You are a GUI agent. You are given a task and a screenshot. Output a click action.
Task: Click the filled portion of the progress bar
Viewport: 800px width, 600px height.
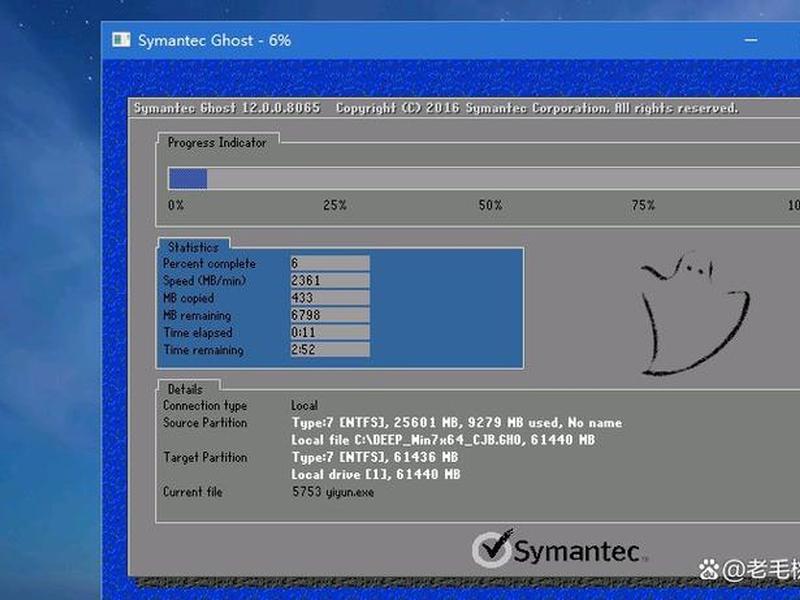click(188, 179)
